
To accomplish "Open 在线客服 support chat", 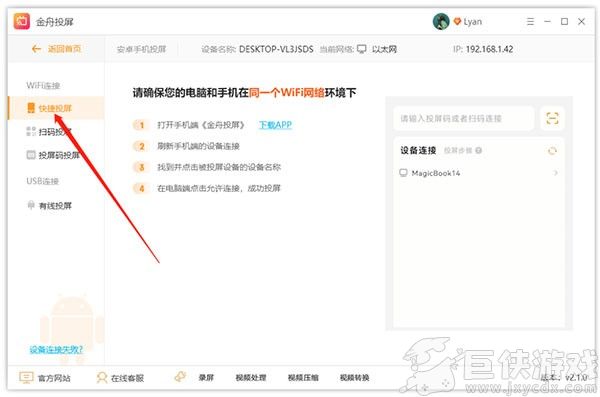I will (x=121, y=378).
